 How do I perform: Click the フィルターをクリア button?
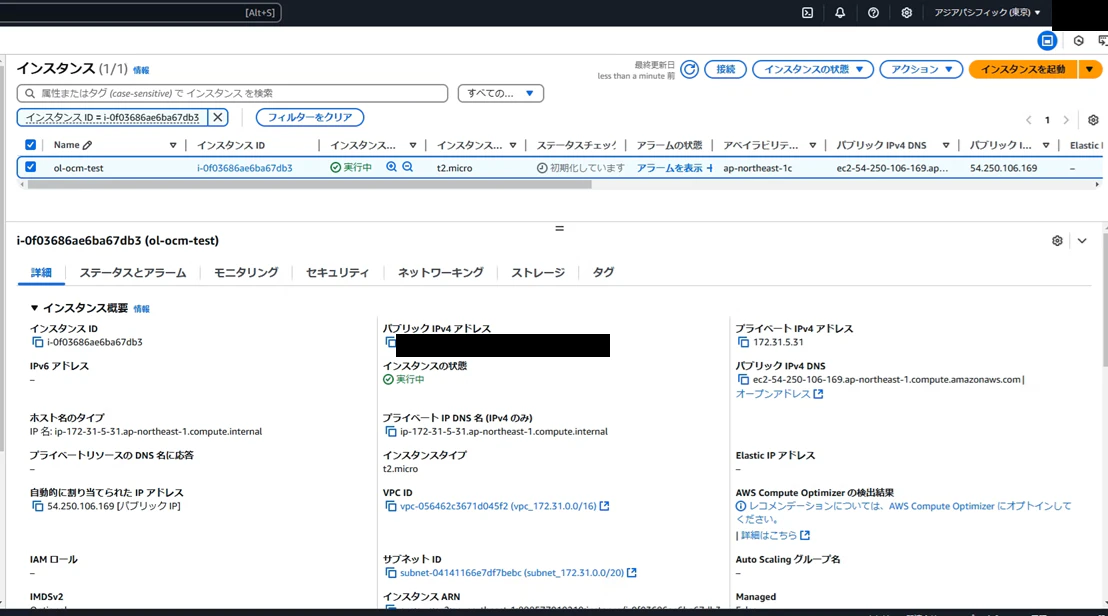click(x=310, y=117)
